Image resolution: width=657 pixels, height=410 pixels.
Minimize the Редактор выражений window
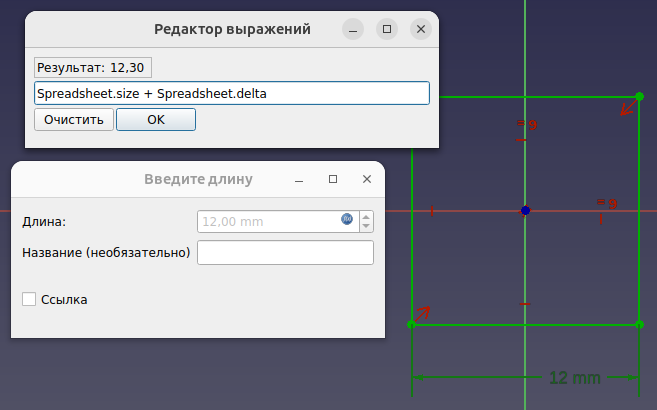pos(353,29)
